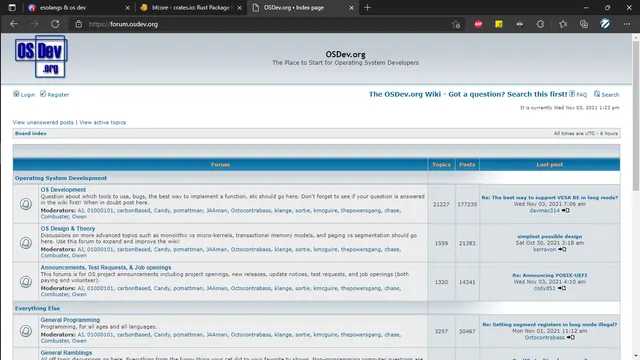Open the forum Search link

tap(607, 94)
